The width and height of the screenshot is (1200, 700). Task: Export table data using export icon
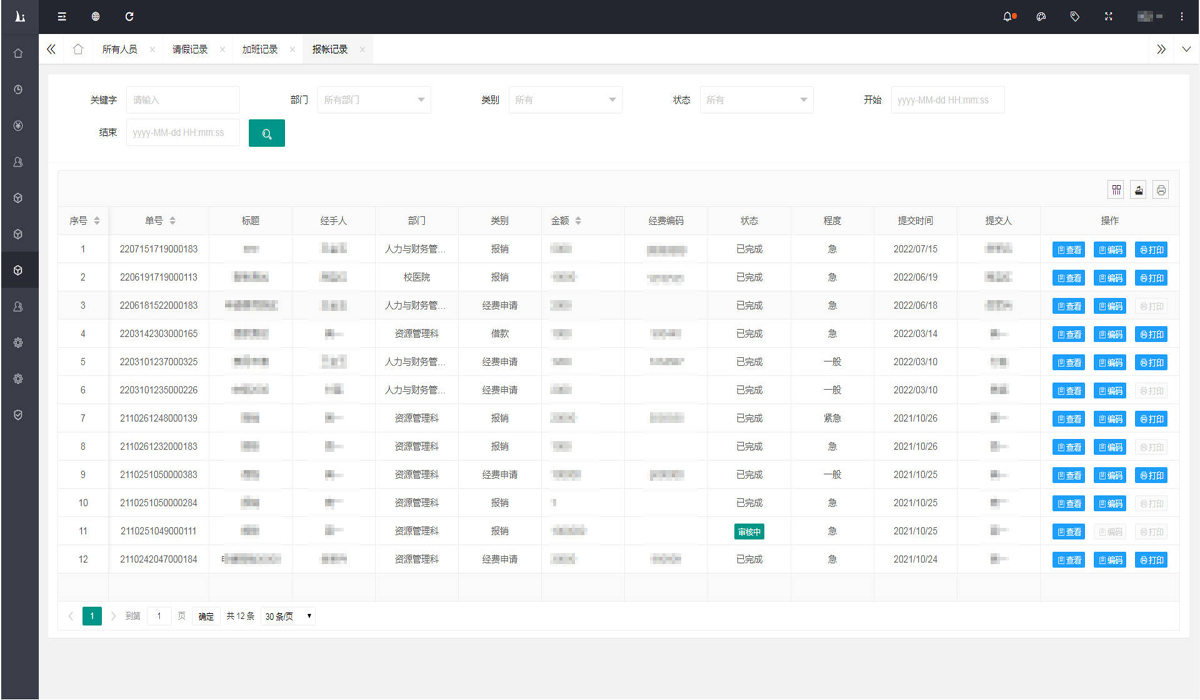click(x=1138, y=190)
